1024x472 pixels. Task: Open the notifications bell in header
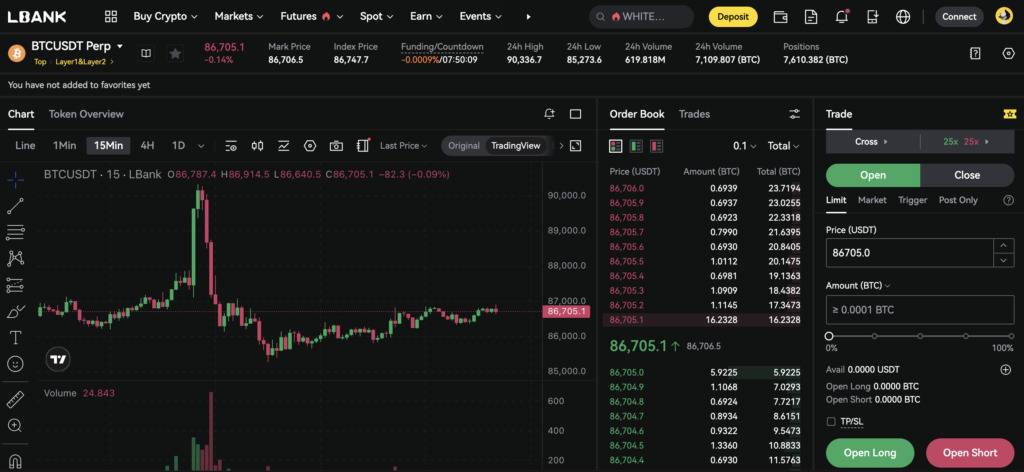click(842, 17)
